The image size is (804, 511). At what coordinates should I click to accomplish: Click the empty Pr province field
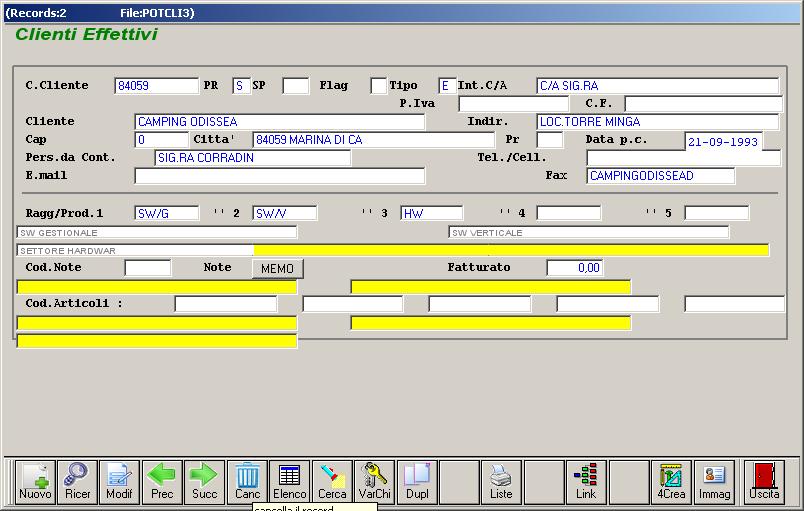pyautogui.click(x=550, y=139)
